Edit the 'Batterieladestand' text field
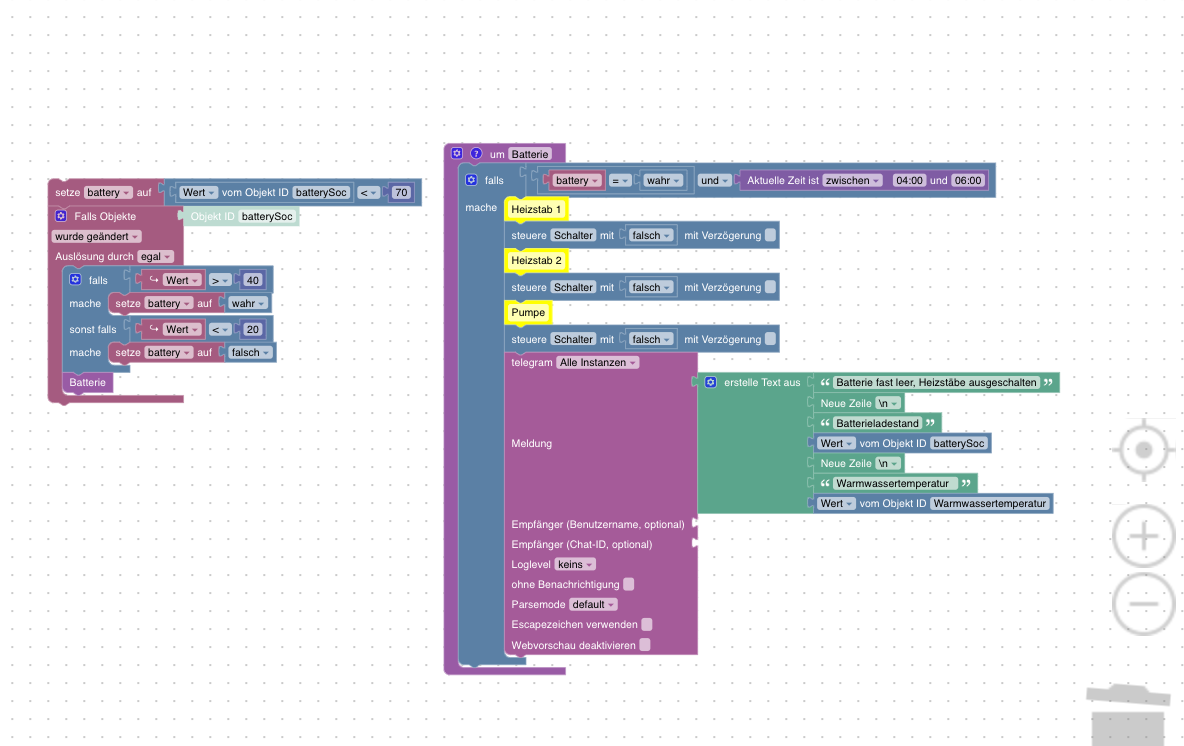Viewport: 1184px width, 746px height. (877, 423)
